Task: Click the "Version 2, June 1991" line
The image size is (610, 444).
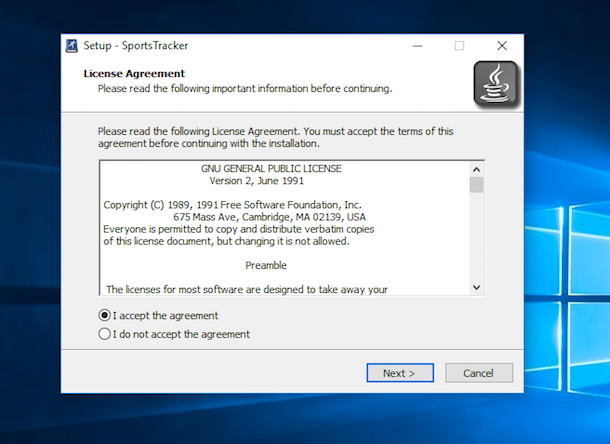Action: pyautogui.click(x=256, y=181)
